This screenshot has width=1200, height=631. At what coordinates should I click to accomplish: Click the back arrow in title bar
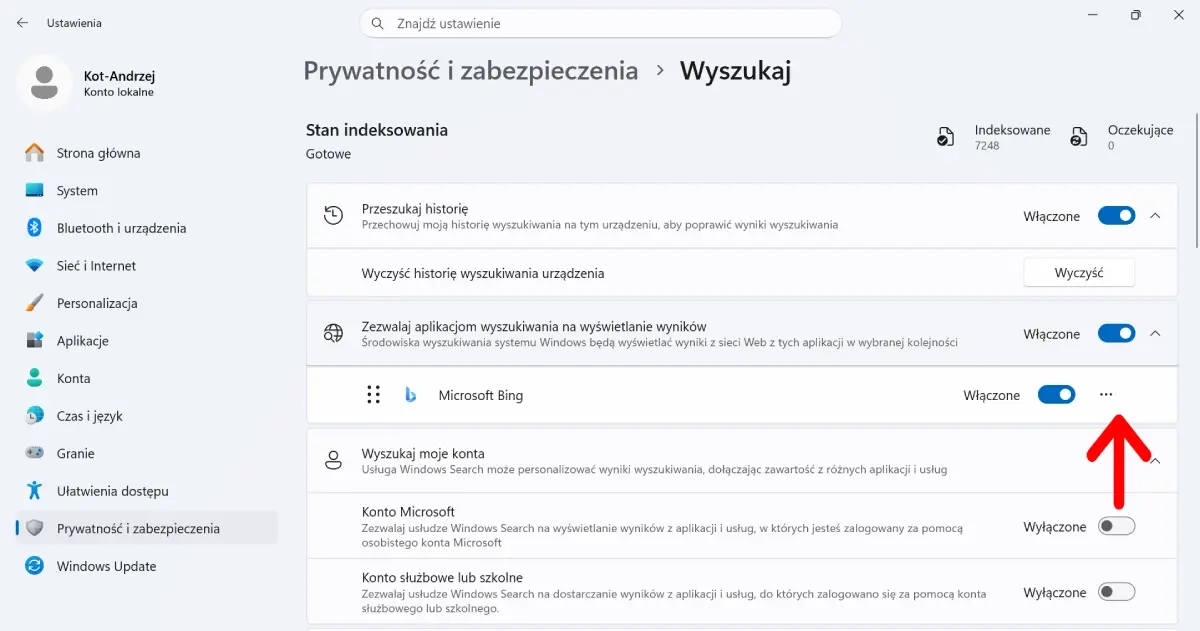coord(22,22)
